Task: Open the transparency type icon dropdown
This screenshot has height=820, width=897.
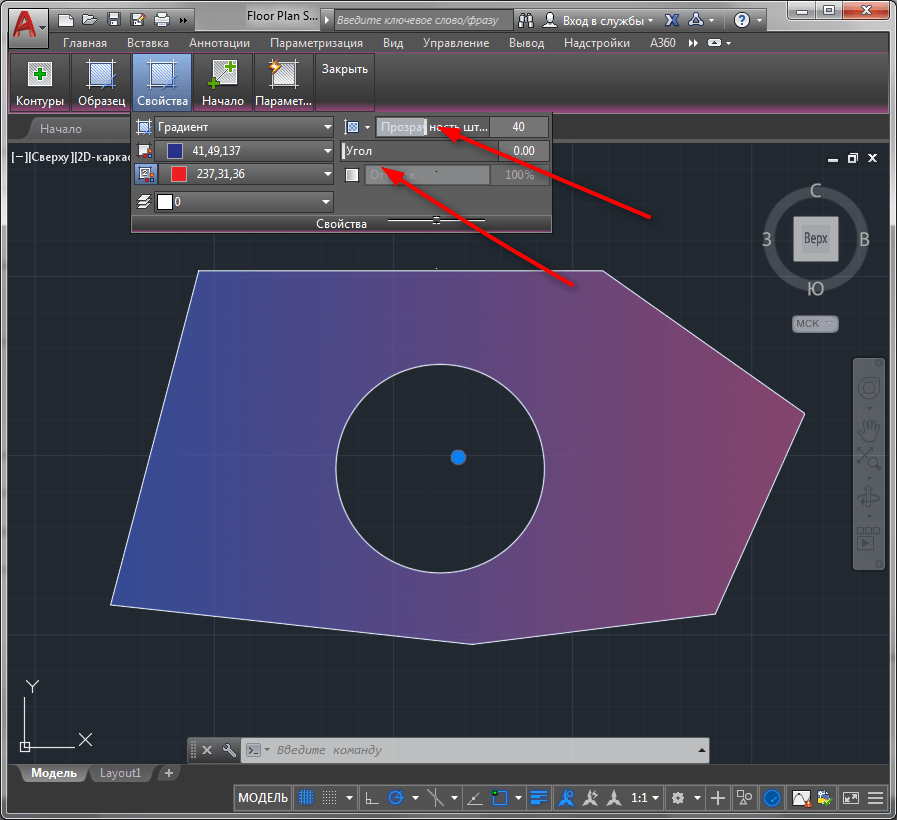Action: (368, 127)
